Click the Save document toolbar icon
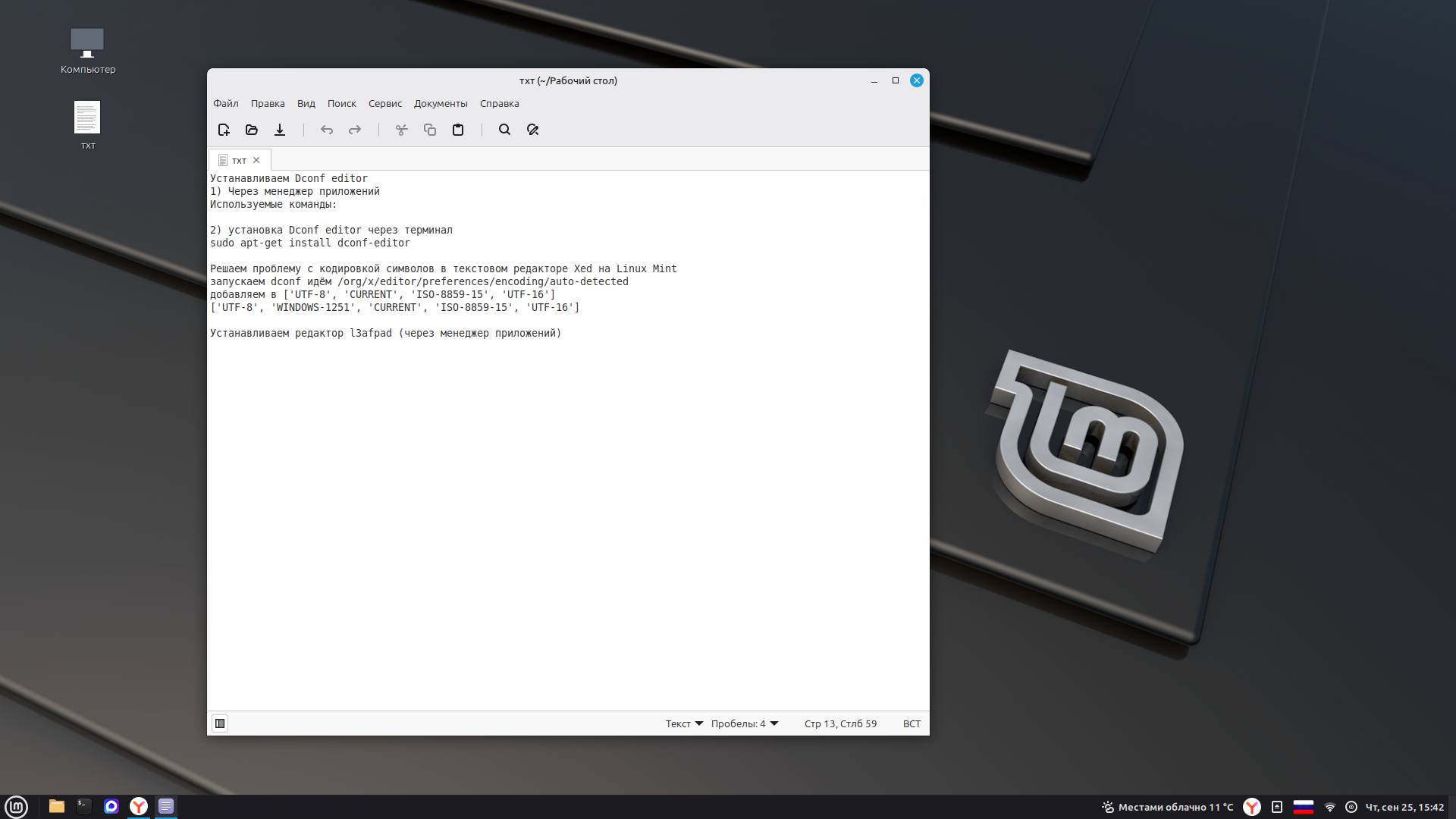 point(280,130)
